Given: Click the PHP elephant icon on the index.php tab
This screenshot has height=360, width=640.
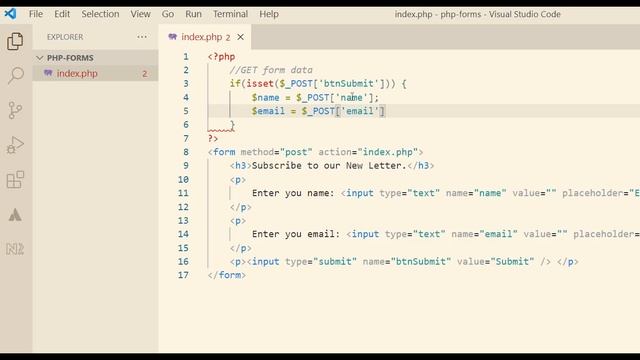Looking at the screenshot, I should tap(173, 37).
